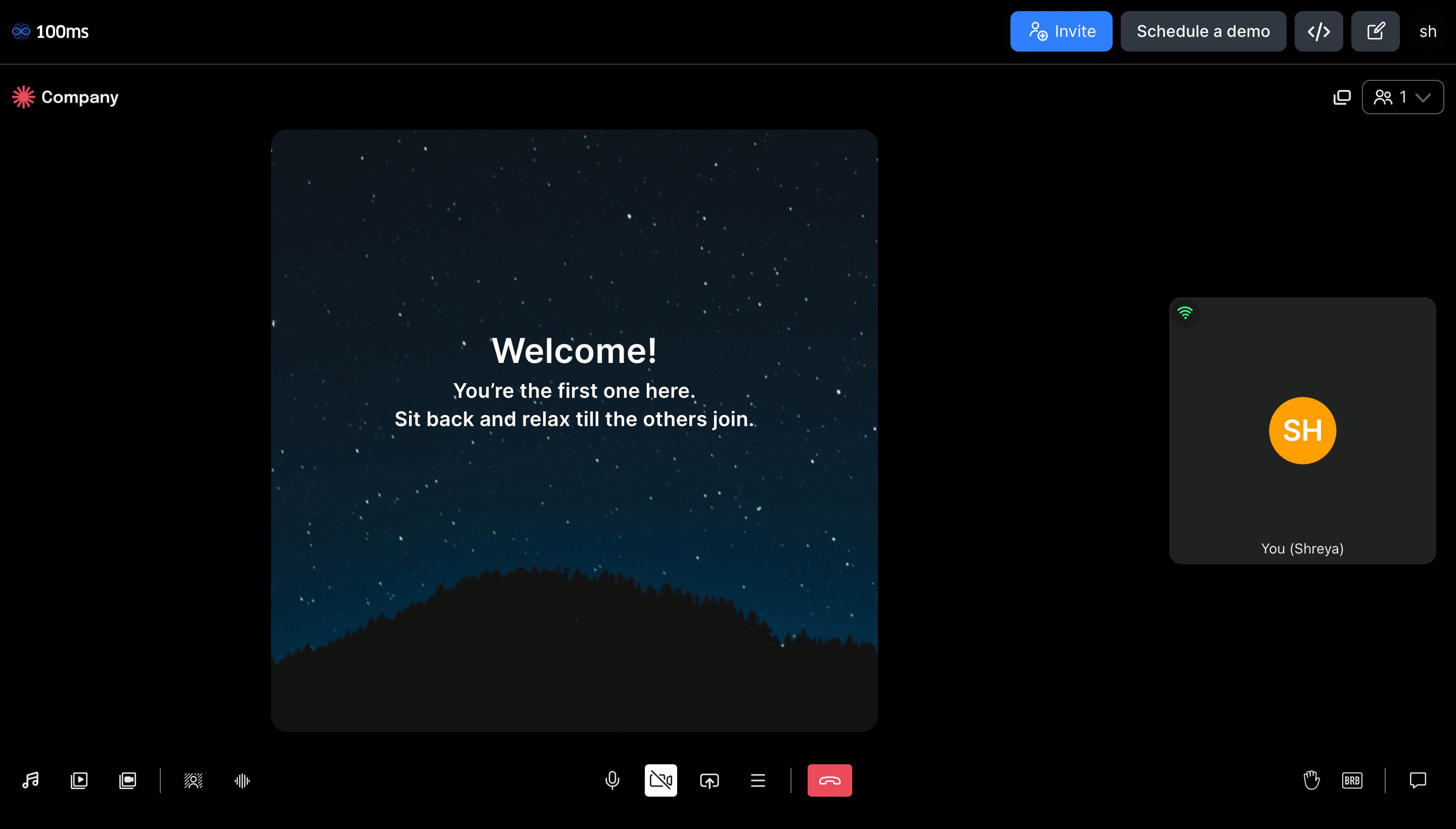Click the Company logo
1456x829 pixels.
[65, 97]
